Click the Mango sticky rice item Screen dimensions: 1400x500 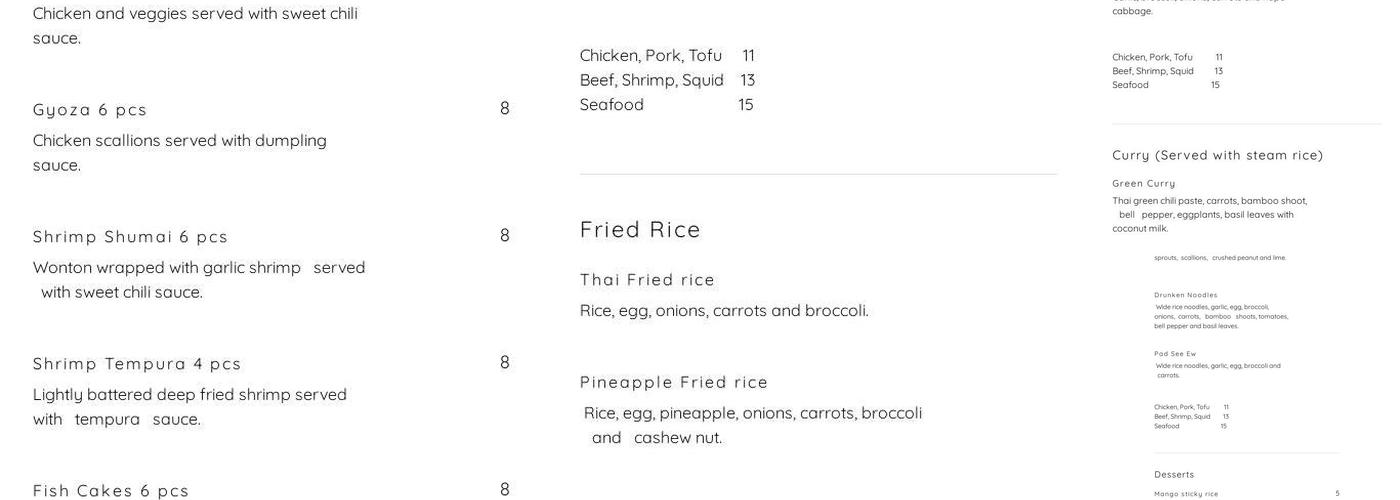tap(1186, 493)
